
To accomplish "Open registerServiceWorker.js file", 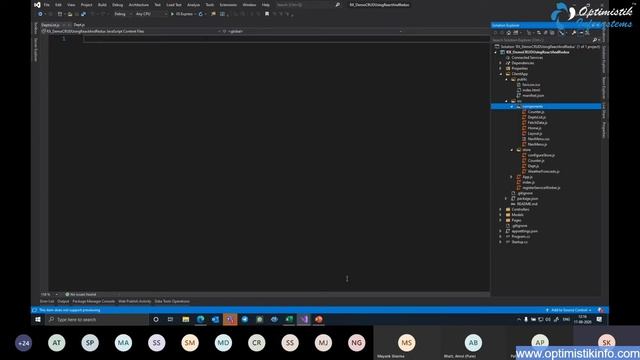I will (x=541, y=188).
